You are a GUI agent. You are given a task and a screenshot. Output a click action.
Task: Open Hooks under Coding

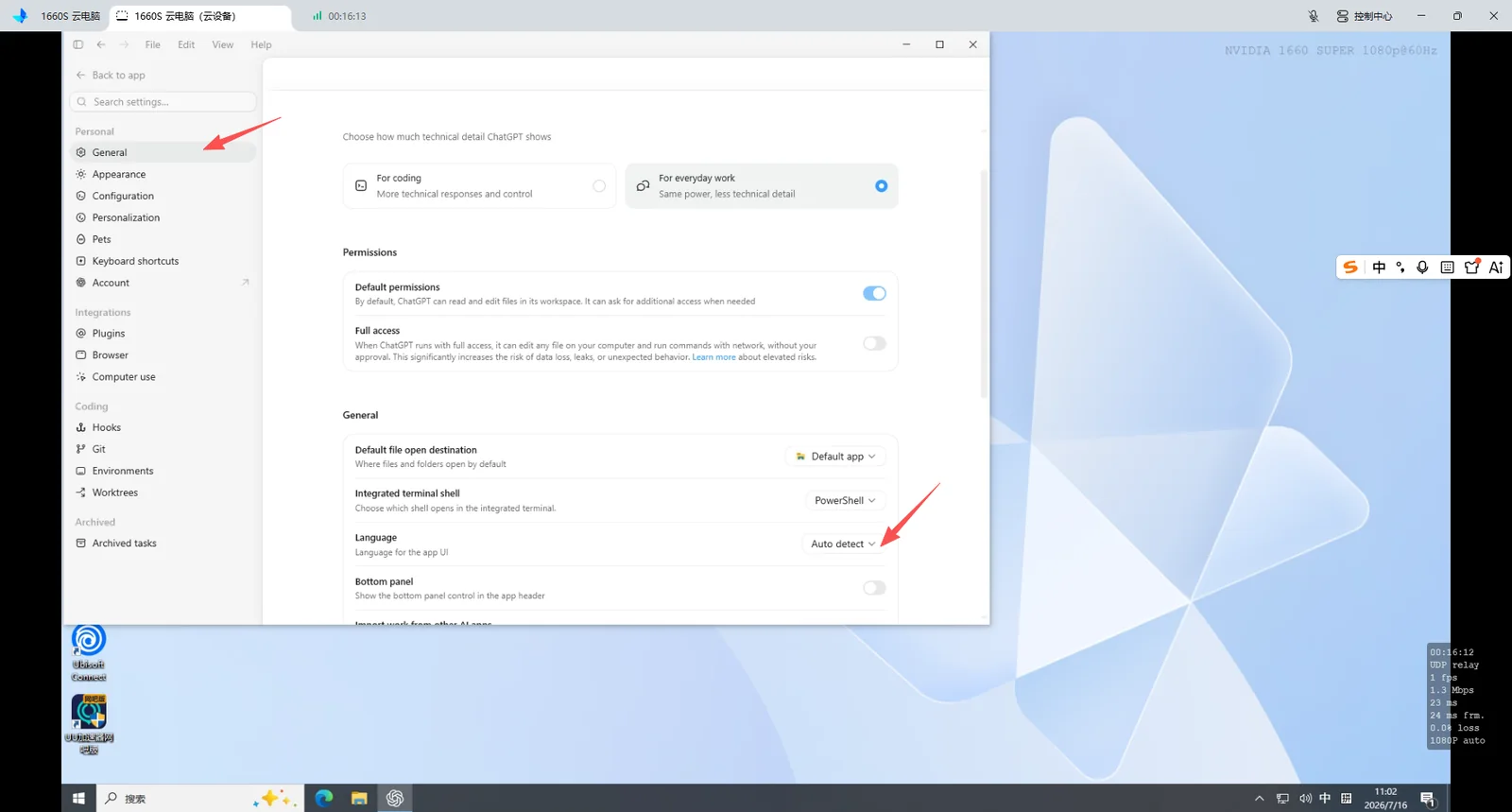click(163, 427)
